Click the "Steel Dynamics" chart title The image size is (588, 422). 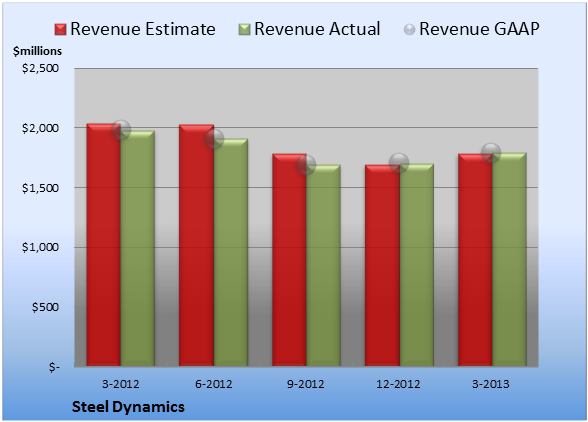click(x=128, y=407)
